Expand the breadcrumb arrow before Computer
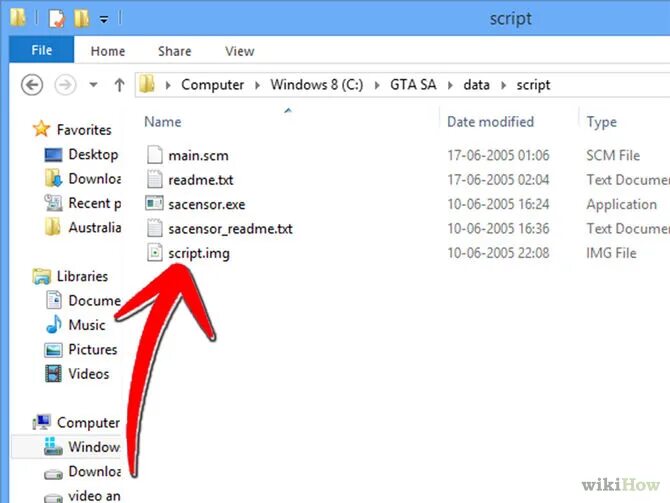The height and width of the screenshot is (503, 670). pos(168,85)
